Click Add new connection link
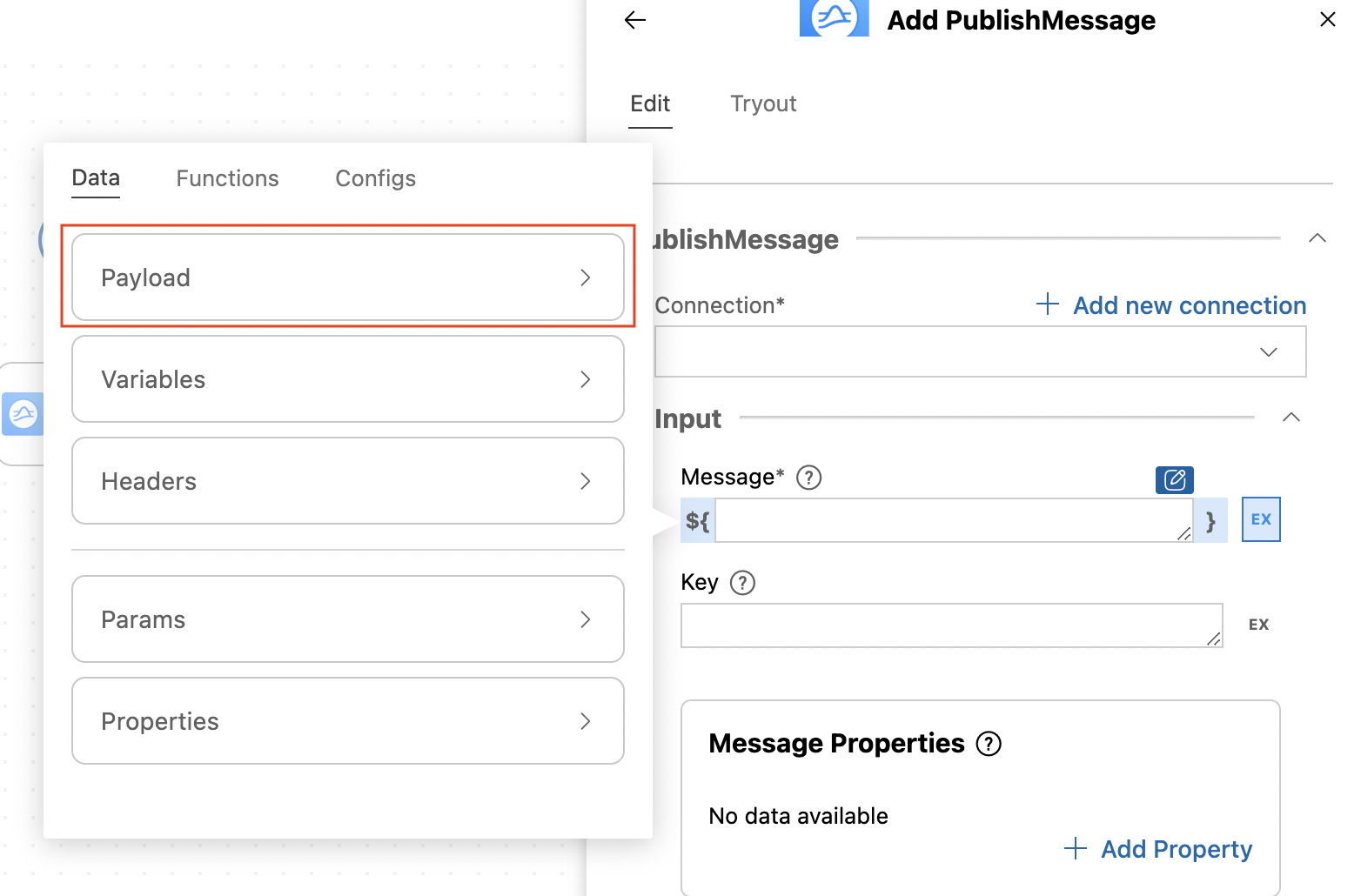 click(x=1190, y=305)
